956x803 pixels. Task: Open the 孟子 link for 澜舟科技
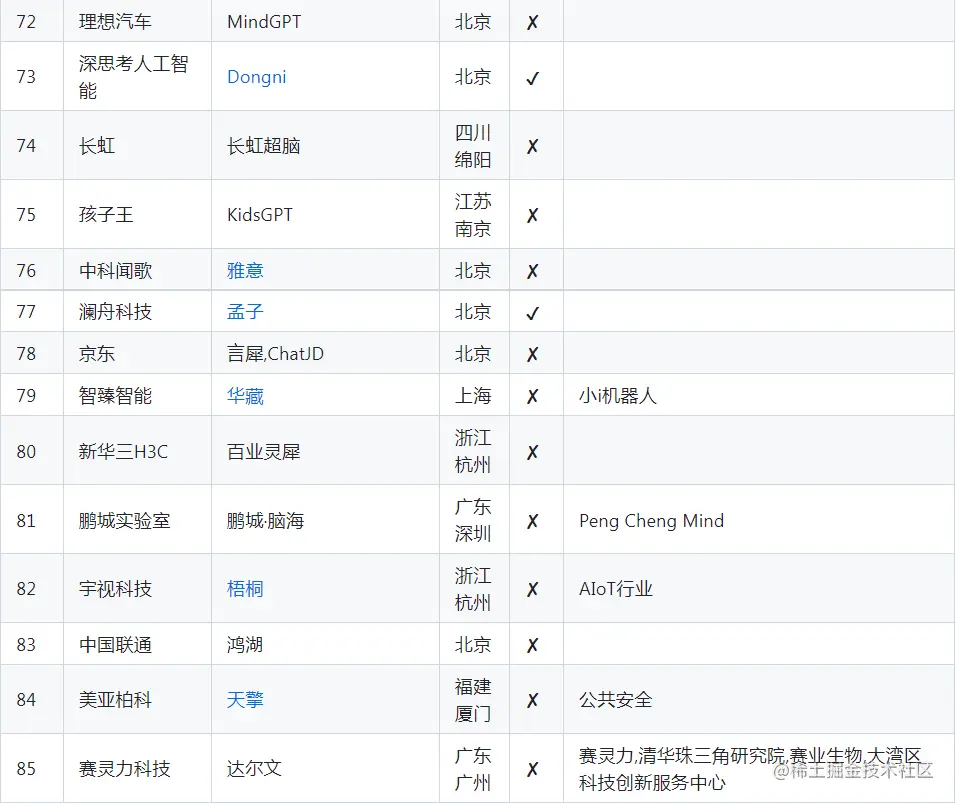243,311
